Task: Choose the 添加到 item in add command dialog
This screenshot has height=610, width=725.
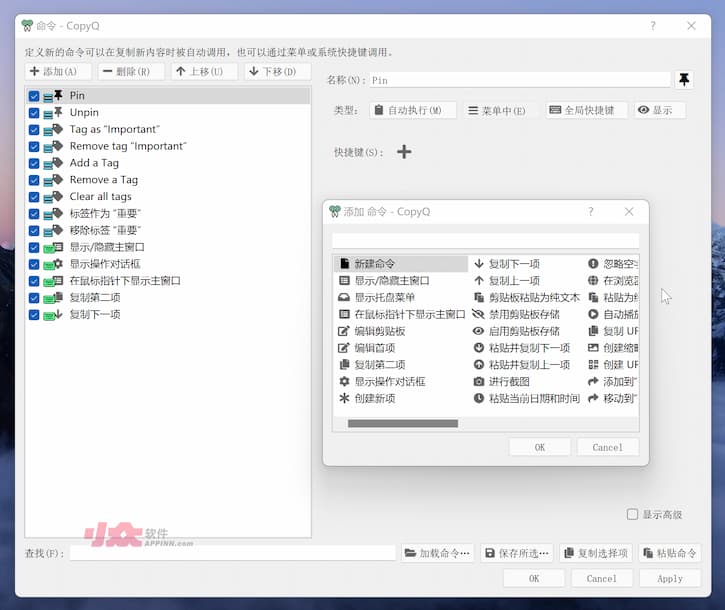Action: pyautogui.click(x=613, y=382)
